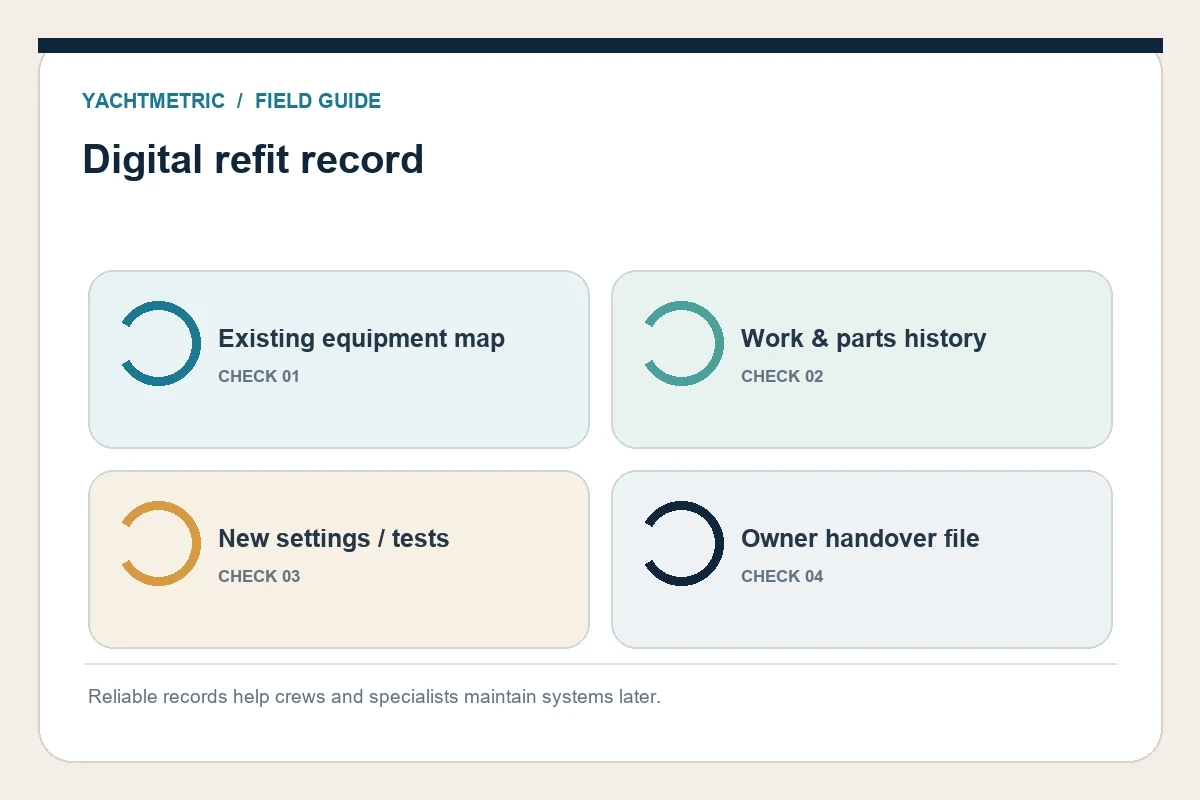
Task: Open the Existing equipment map title
Action: 361,338
